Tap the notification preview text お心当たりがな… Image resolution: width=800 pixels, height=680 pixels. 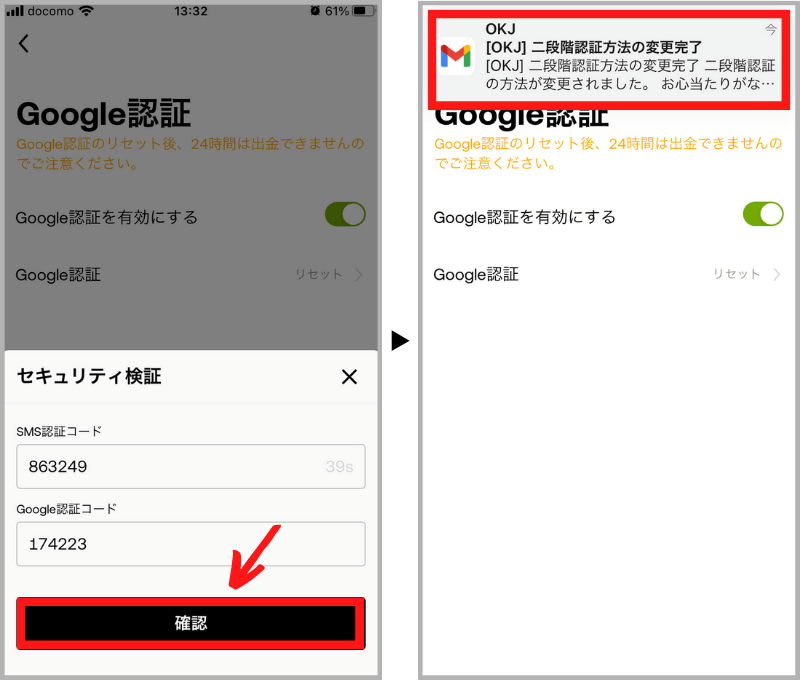point(718,84)
